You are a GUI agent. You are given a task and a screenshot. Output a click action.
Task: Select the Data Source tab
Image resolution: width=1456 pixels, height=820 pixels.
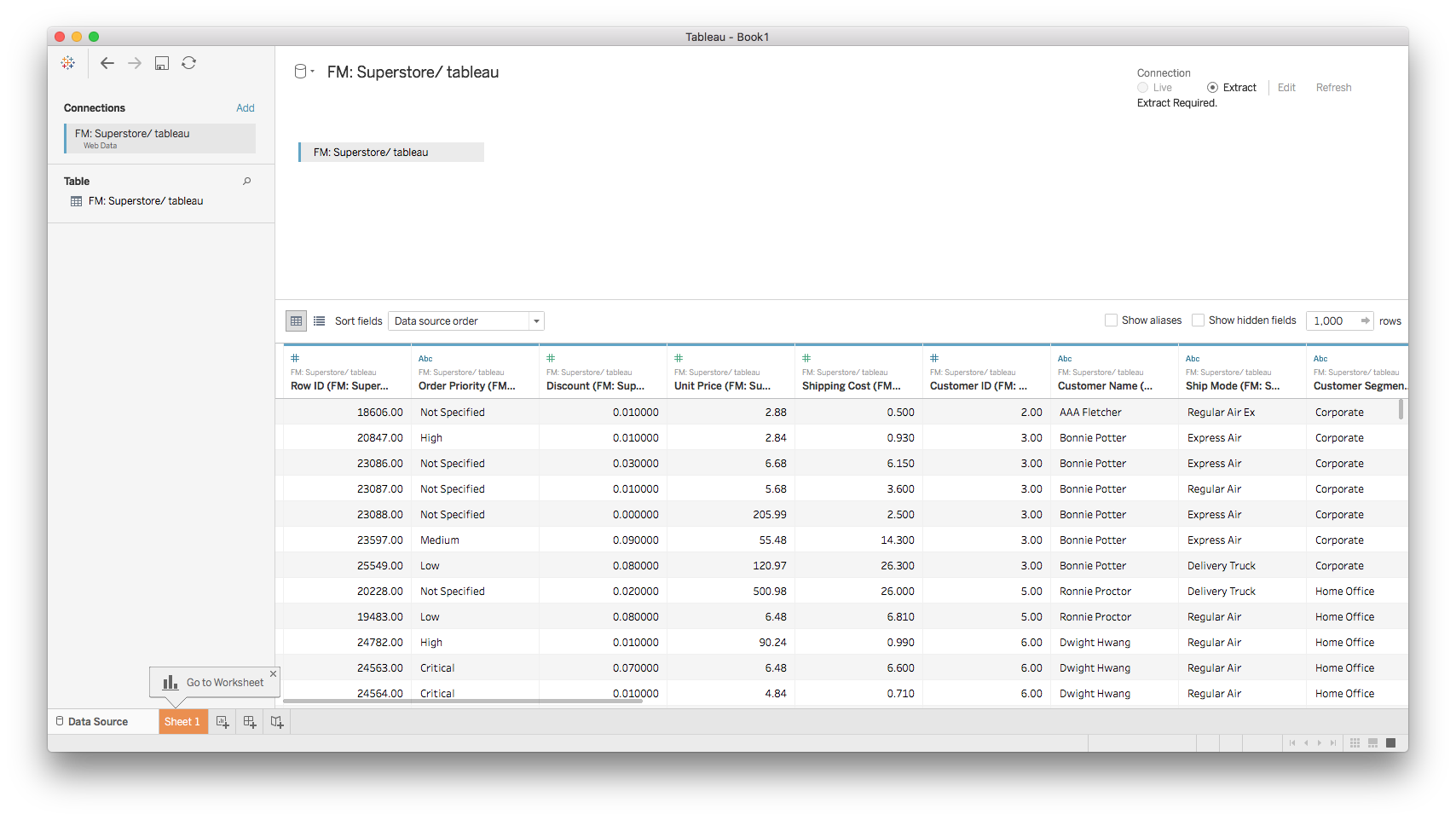coord(97,722)
